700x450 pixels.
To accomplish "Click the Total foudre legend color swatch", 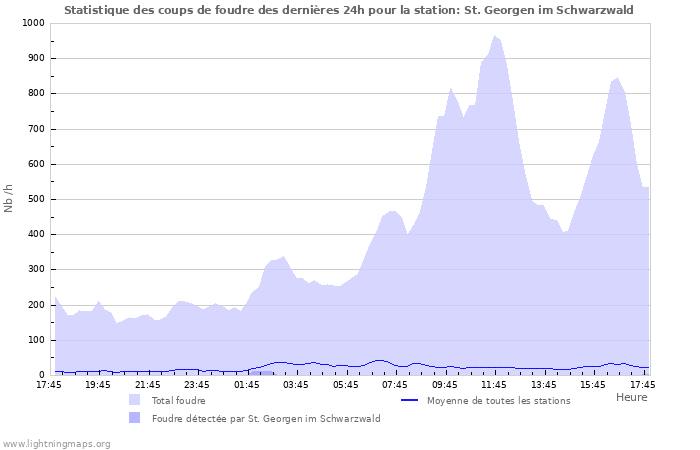I will click(x=134, y=400).
